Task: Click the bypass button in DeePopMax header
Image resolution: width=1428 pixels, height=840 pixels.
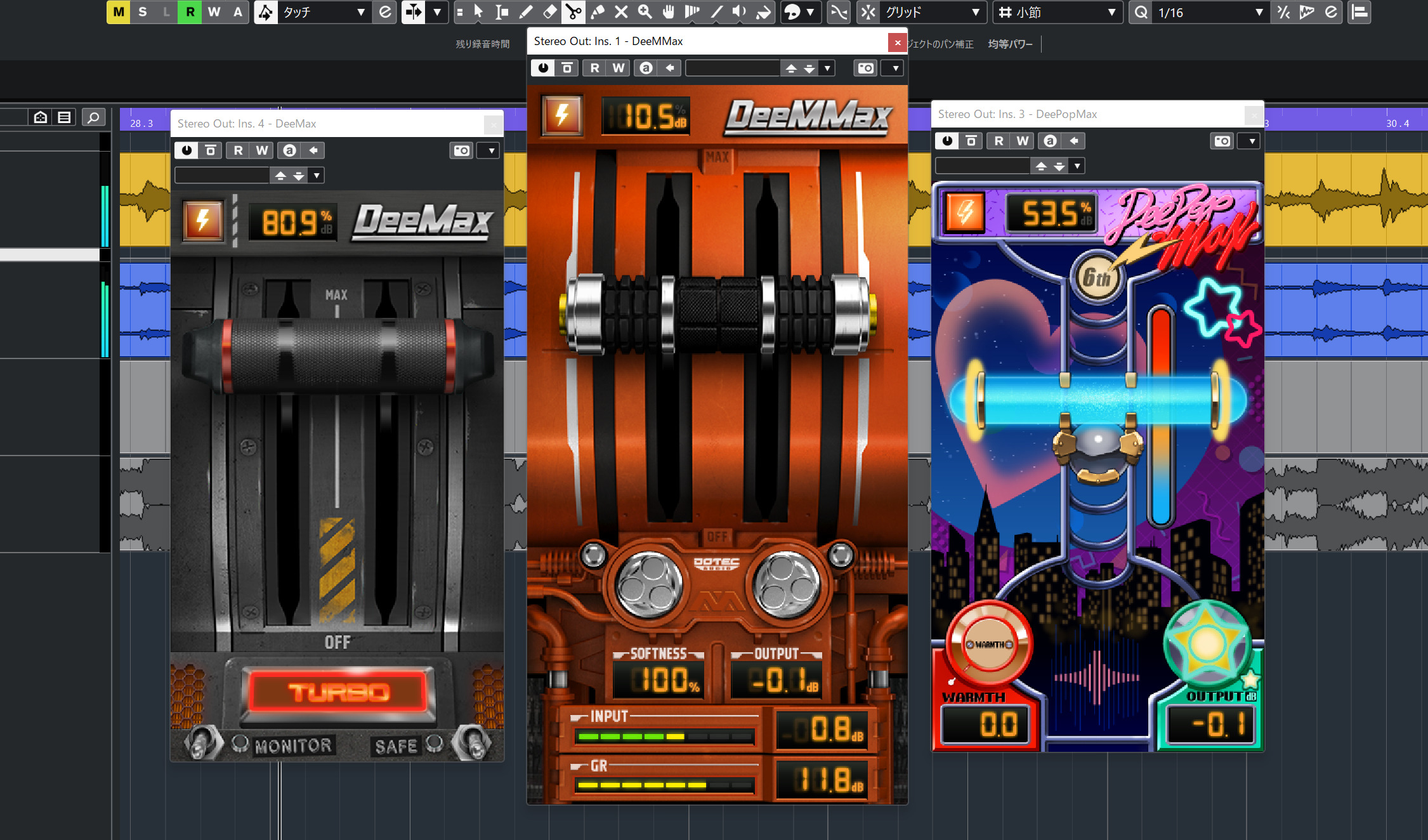Action: (971, 141)
